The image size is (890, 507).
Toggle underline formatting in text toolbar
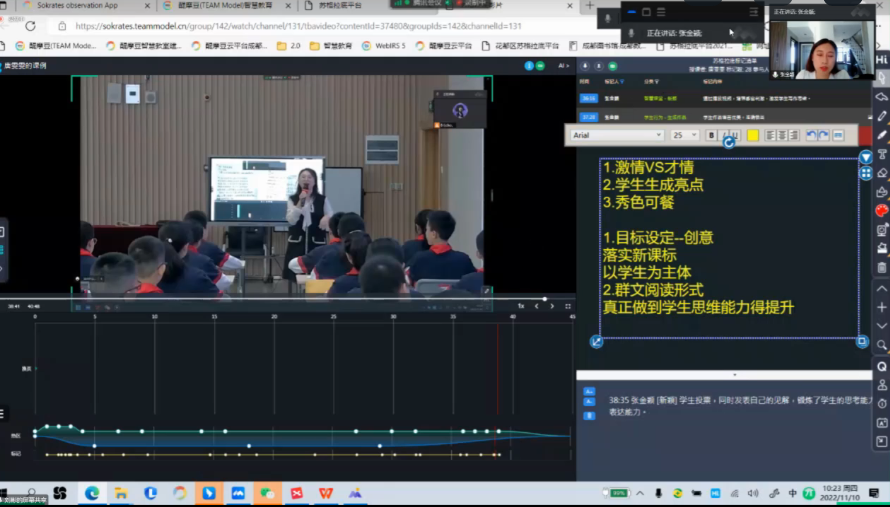[x=735, y=135]
